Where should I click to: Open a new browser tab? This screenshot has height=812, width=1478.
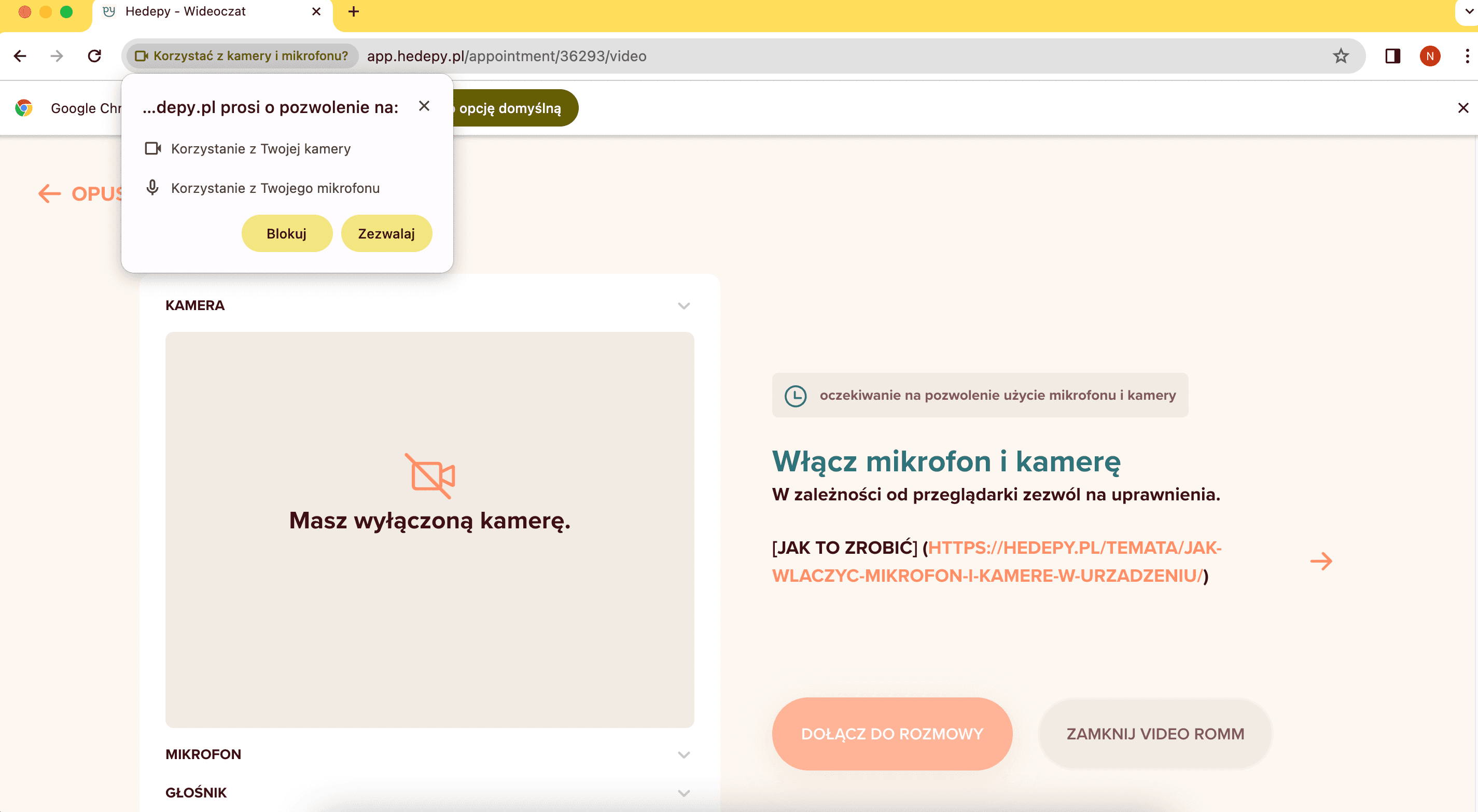[x=354, y=11]
